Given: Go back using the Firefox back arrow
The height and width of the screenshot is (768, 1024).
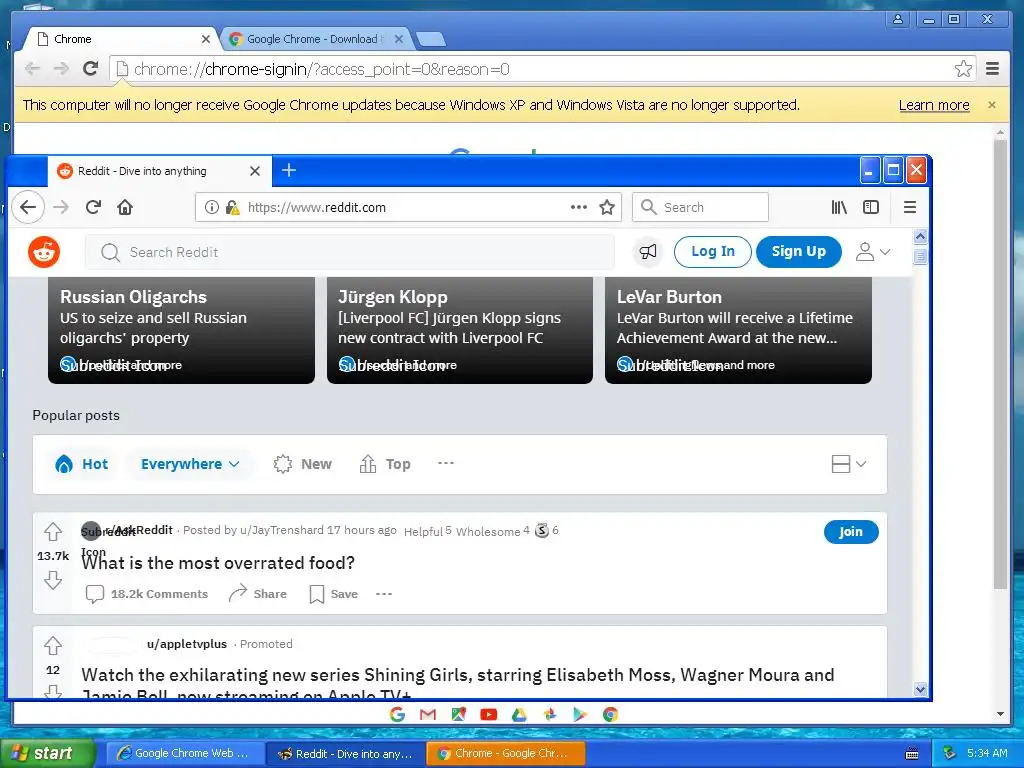Looking at the screenshot, I should [x=27, y=208].
